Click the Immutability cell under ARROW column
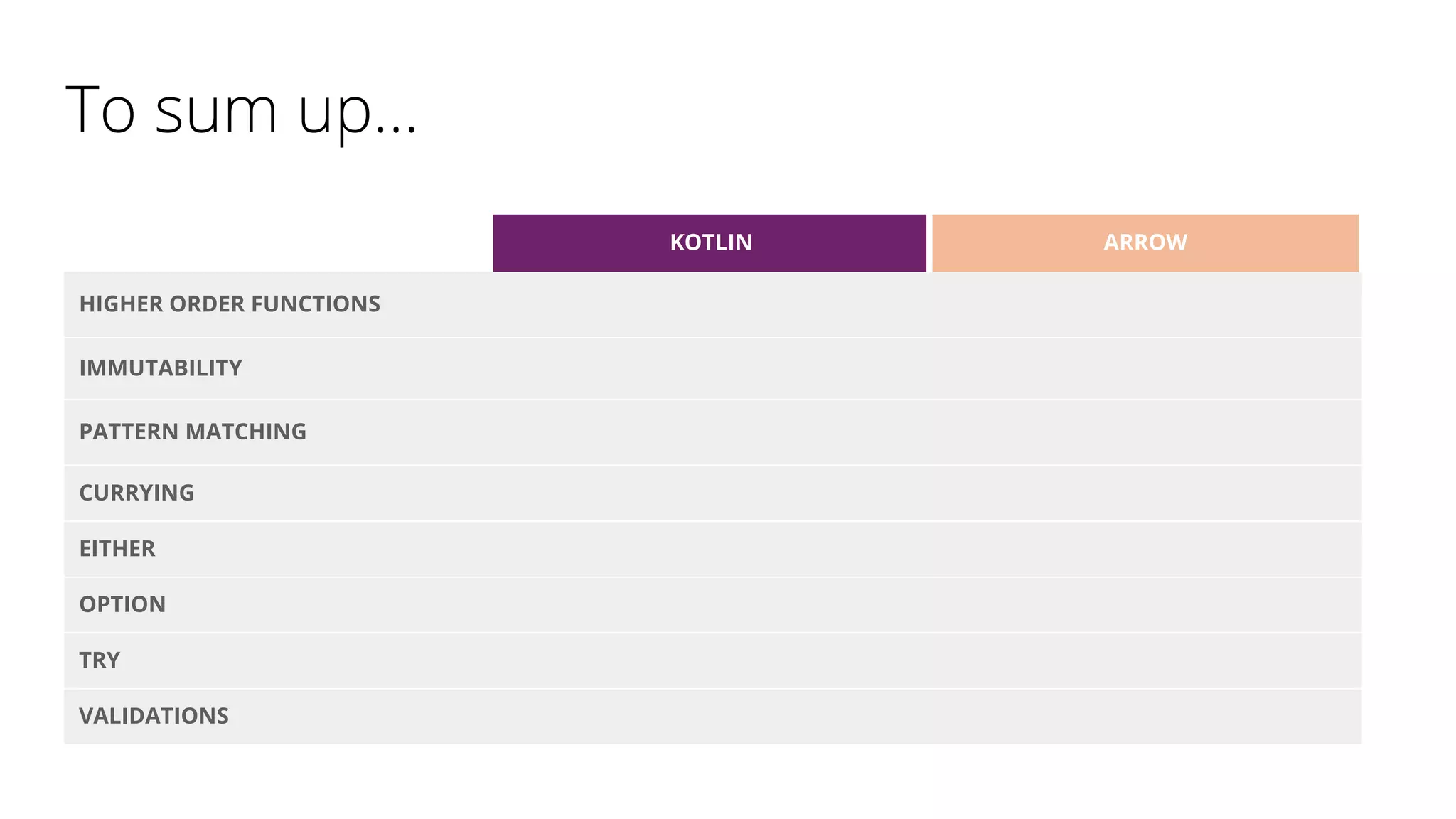The width and height of the screenshot is (1456, 819). [x=1145, y=368]
